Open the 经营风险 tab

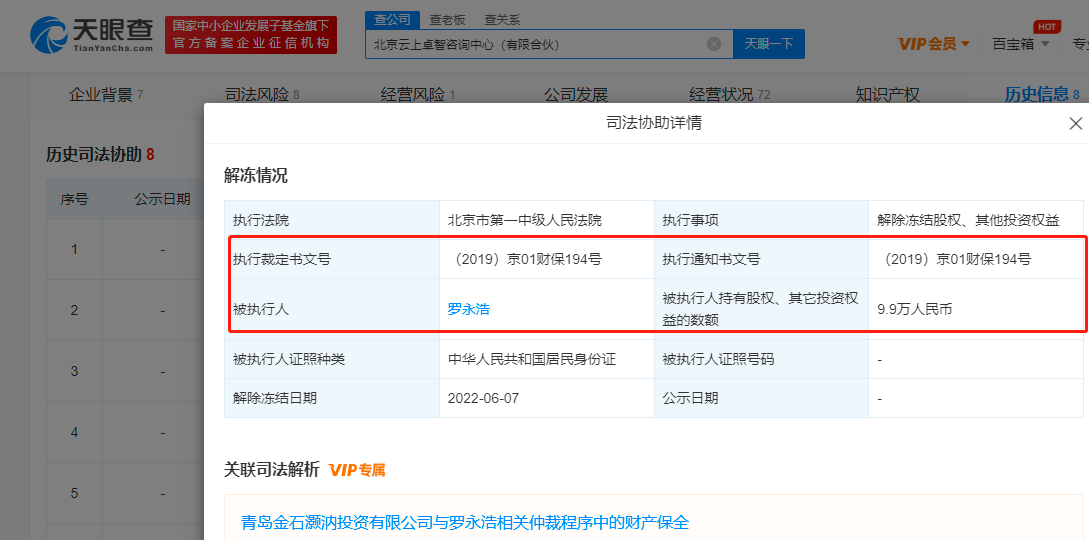(417, 95)
